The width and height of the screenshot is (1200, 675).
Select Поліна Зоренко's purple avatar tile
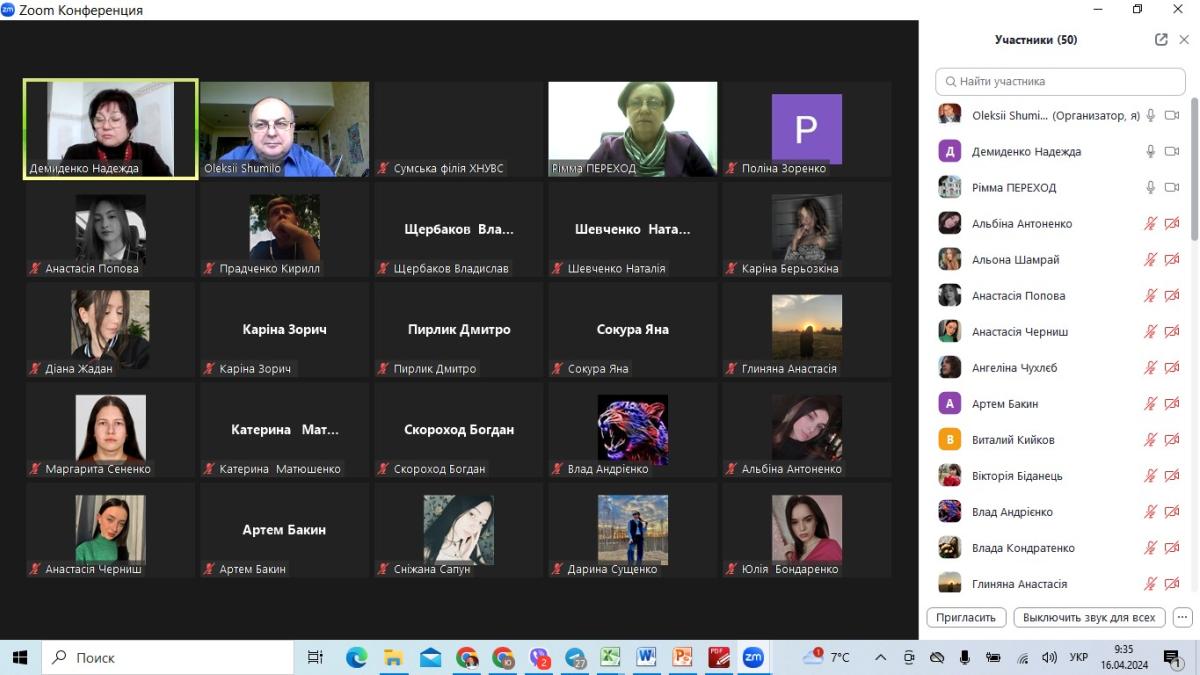(x=806, y=129)
